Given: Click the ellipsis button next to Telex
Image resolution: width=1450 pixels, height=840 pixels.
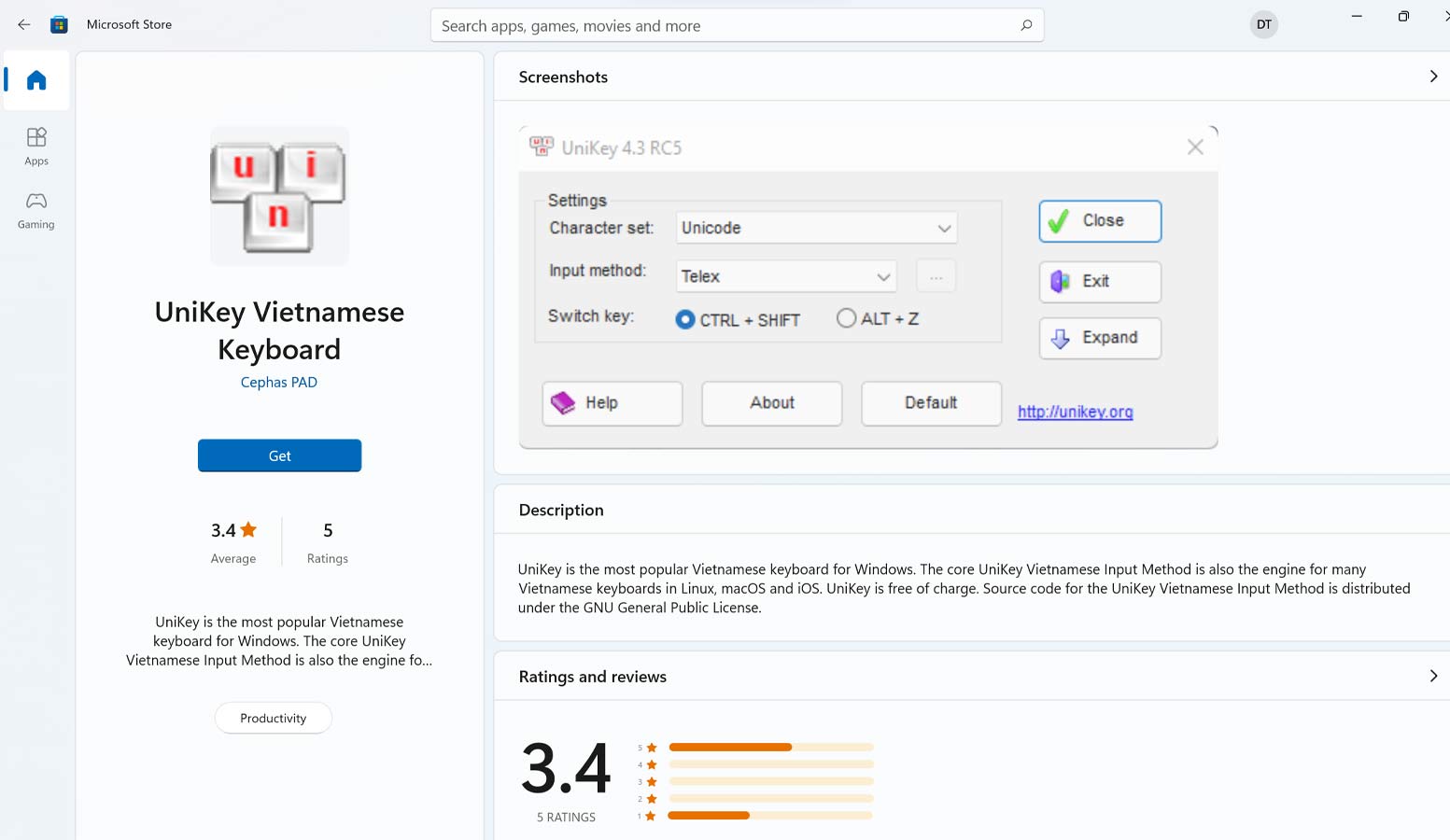Looking at the screenshot, I should 936,276.
